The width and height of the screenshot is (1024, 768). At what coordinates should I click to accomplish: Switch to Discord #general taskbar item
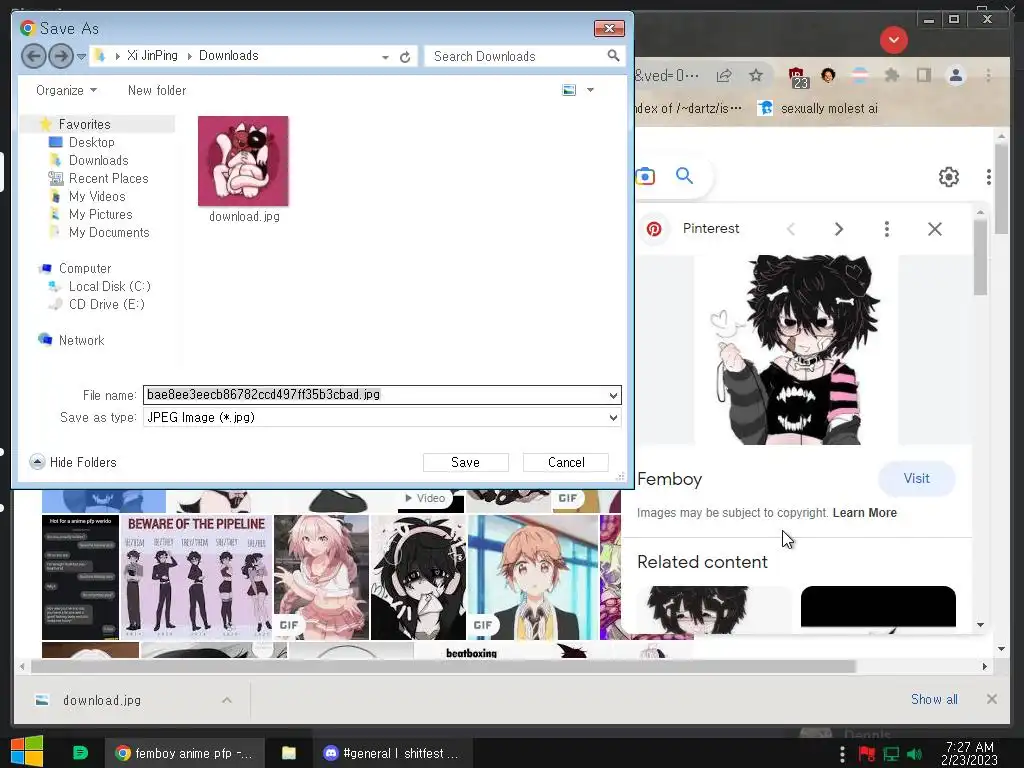coord(392,754)
